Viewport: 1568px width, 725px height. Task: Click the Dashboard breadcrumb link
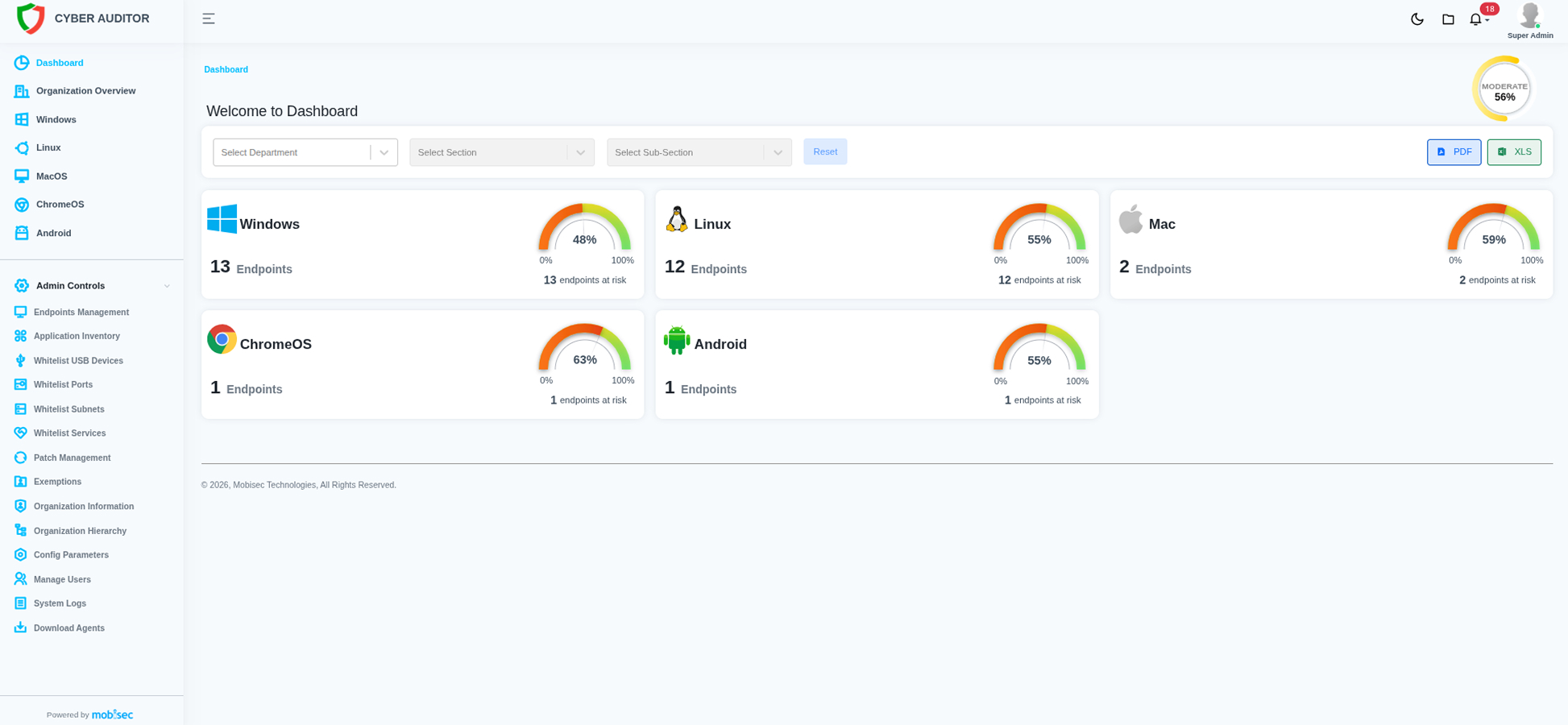tap(226, 69)
